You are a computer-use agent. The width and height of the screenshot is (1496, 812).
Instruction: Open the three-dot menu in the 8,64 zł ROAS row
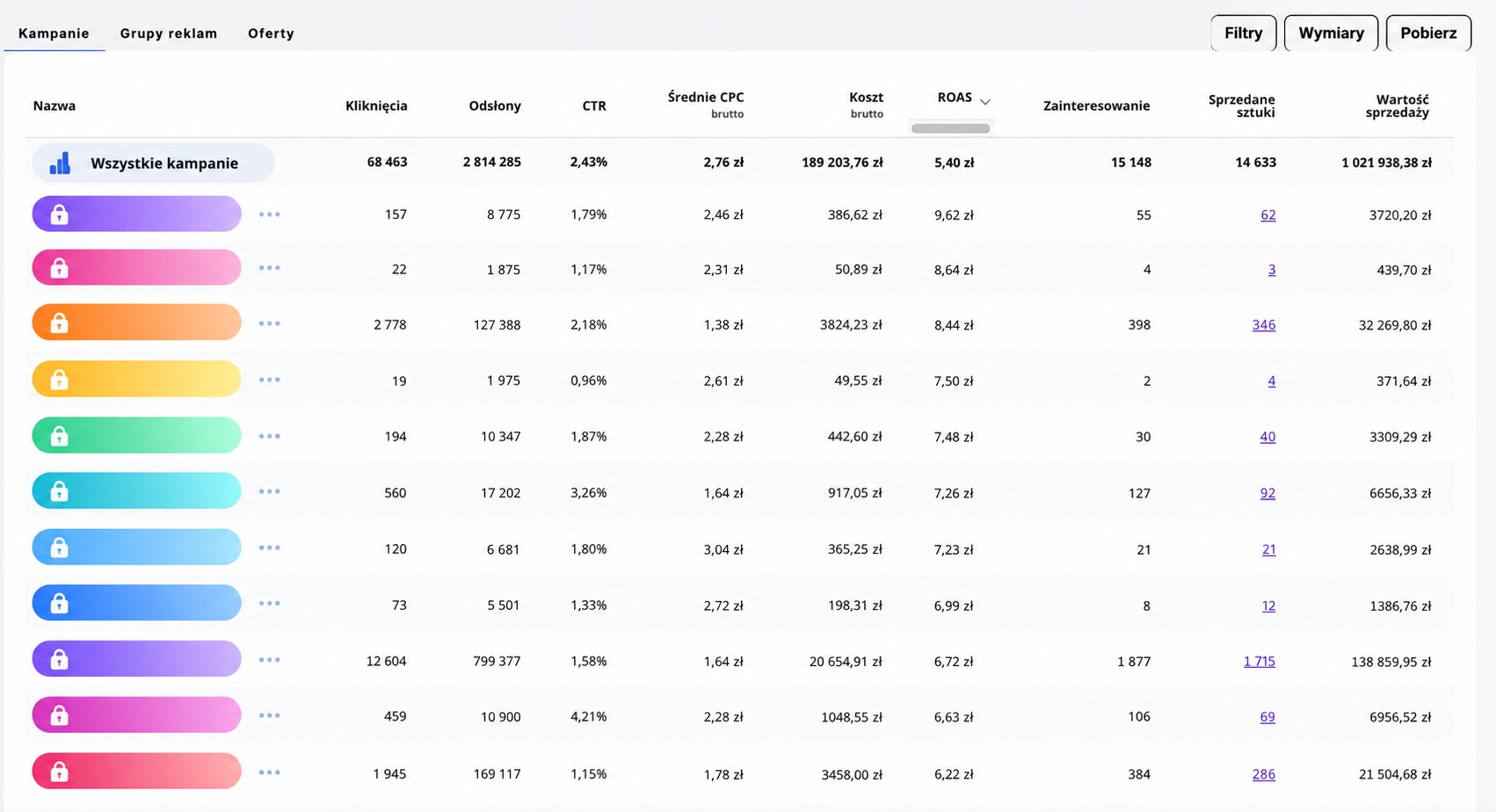pyautogui.click(x=270, y=268)
